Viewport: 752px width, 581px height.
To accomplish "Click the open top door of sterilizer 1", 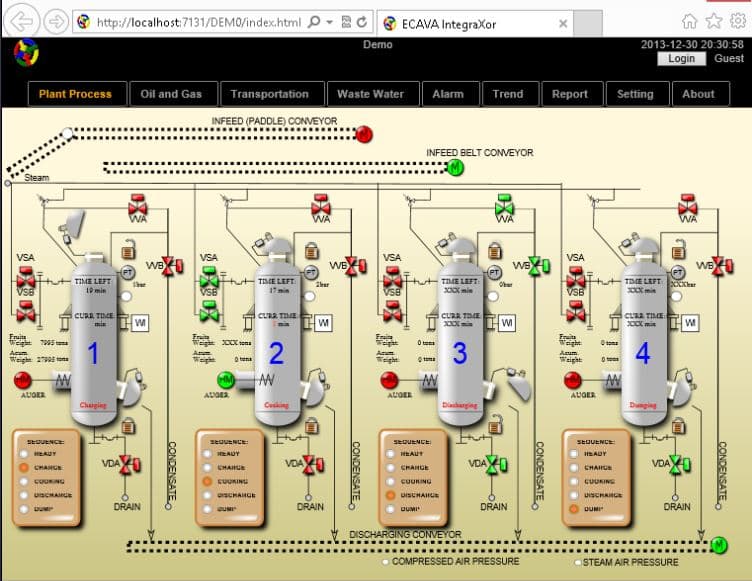I will pyautogui.click(x=73, y=225).
